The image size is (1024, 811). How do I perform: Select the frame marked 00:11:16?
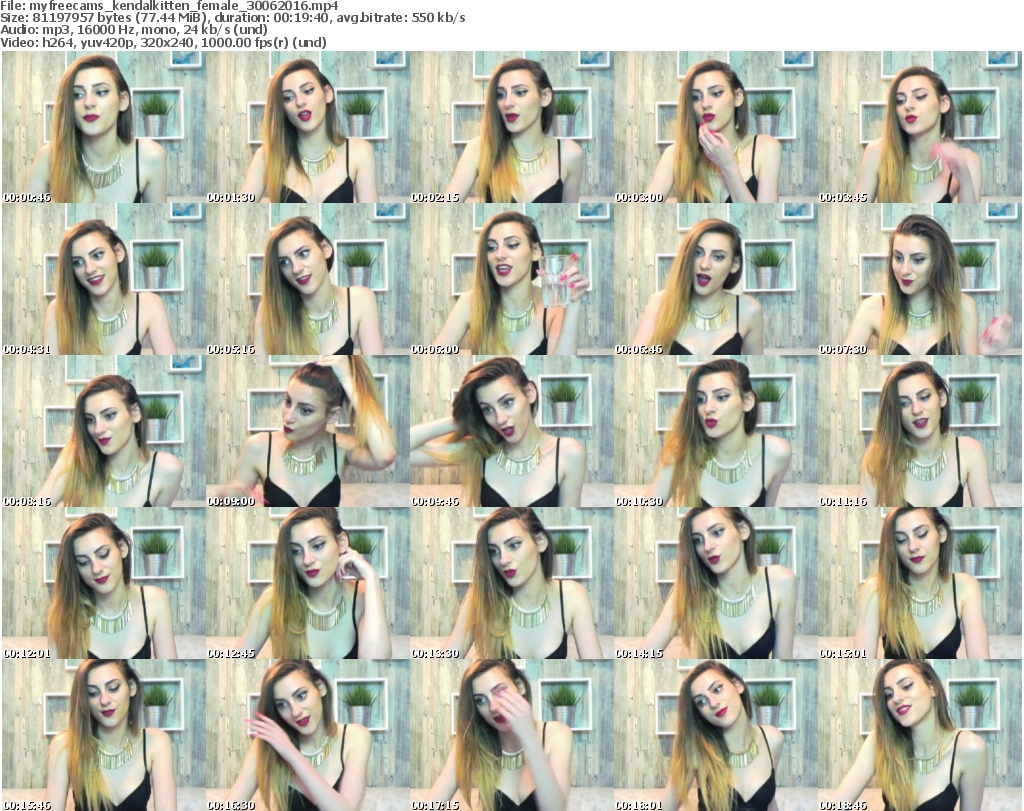tap(919, 431)
